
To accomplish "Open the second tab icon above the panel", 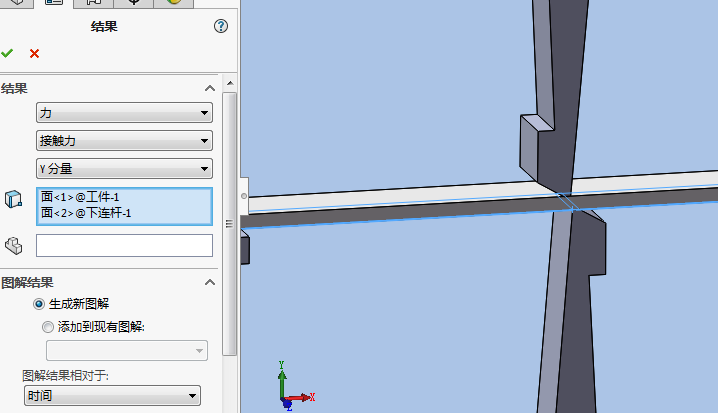I will tap(54, 3).
